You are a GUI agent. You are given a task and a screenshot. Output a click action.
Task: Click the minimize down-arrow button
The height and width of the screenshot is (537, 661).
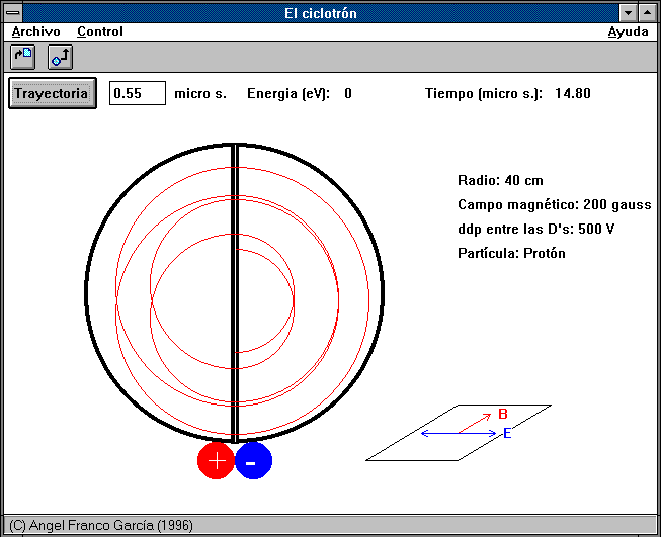(x=628, y=13)
